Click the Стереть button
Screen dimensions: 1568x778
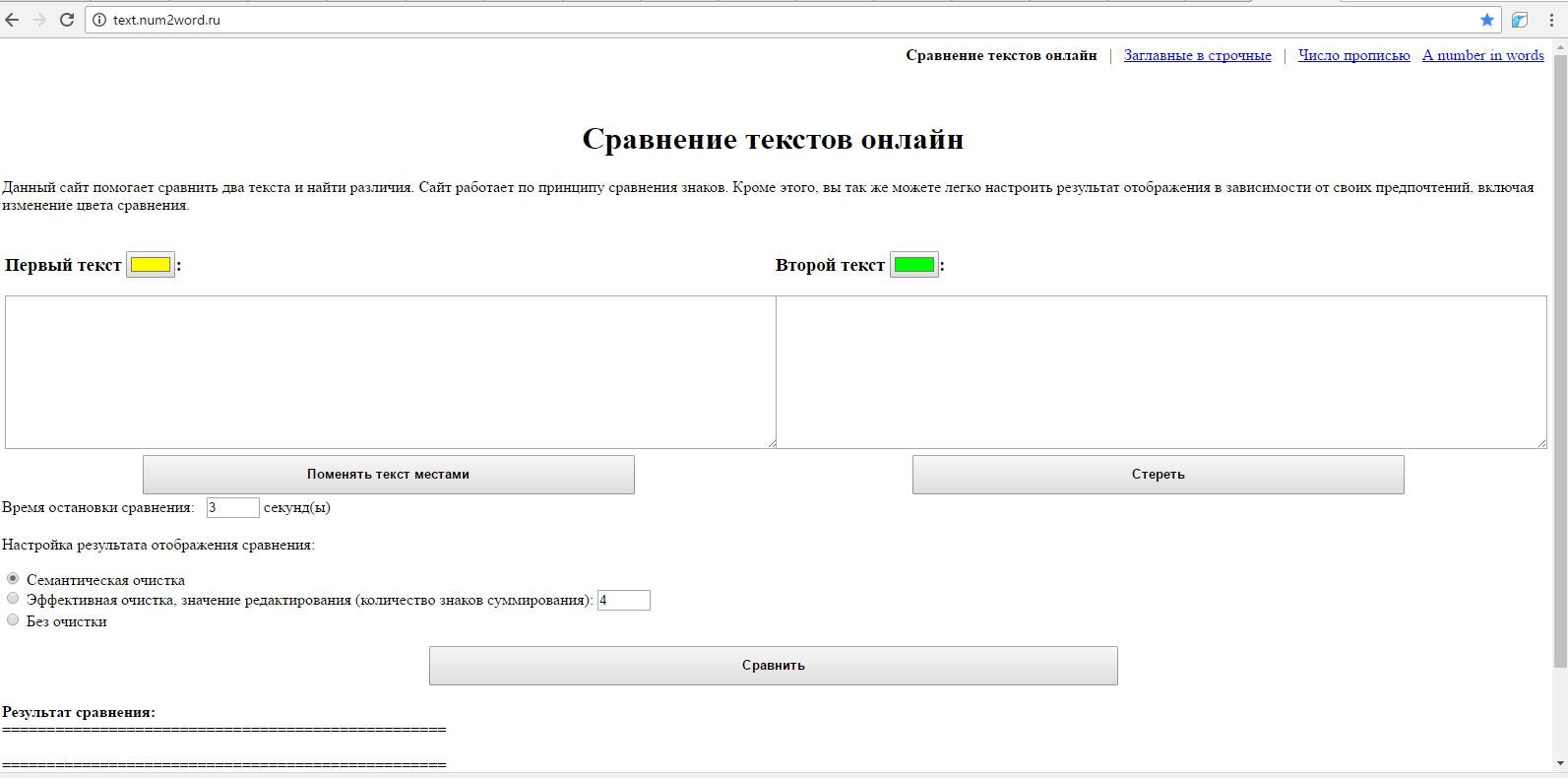pos(1158,474)
